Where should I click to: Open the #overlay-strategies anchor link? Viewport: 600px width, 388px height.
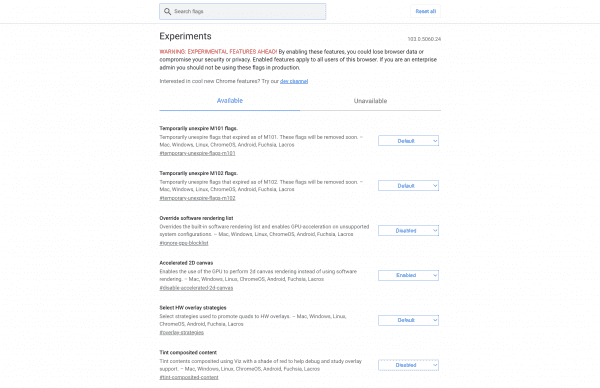[x=182, y=333]
